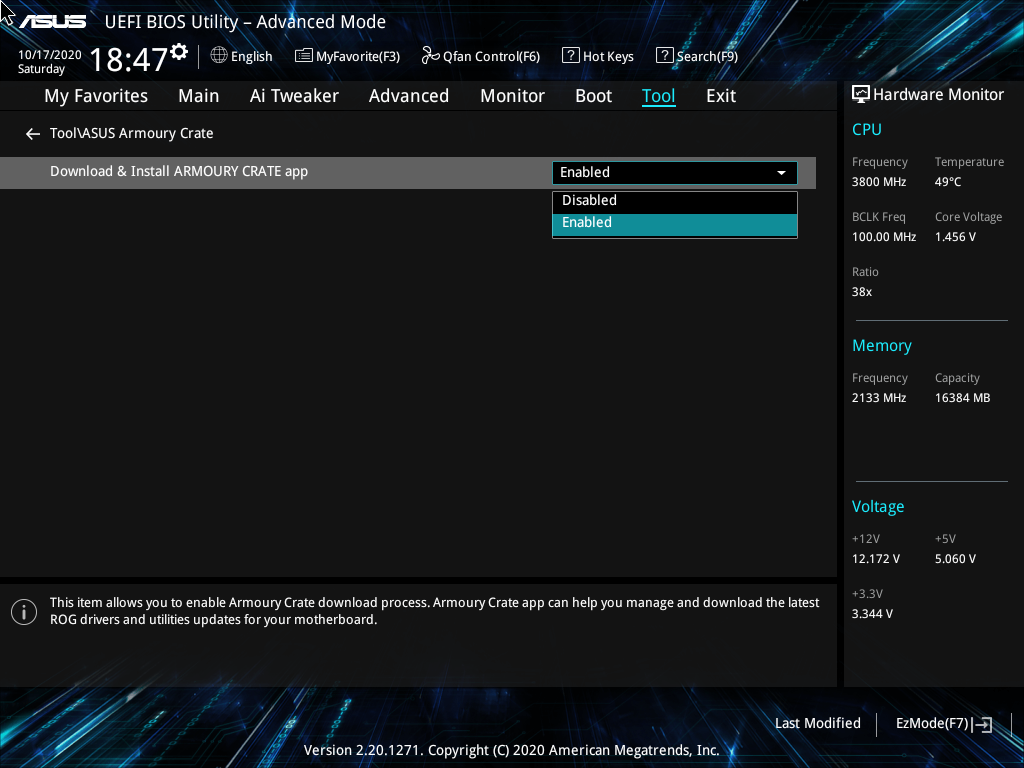Open Qfan Control(F6)
1024x768 pixels.
click(x=481, y=56)
